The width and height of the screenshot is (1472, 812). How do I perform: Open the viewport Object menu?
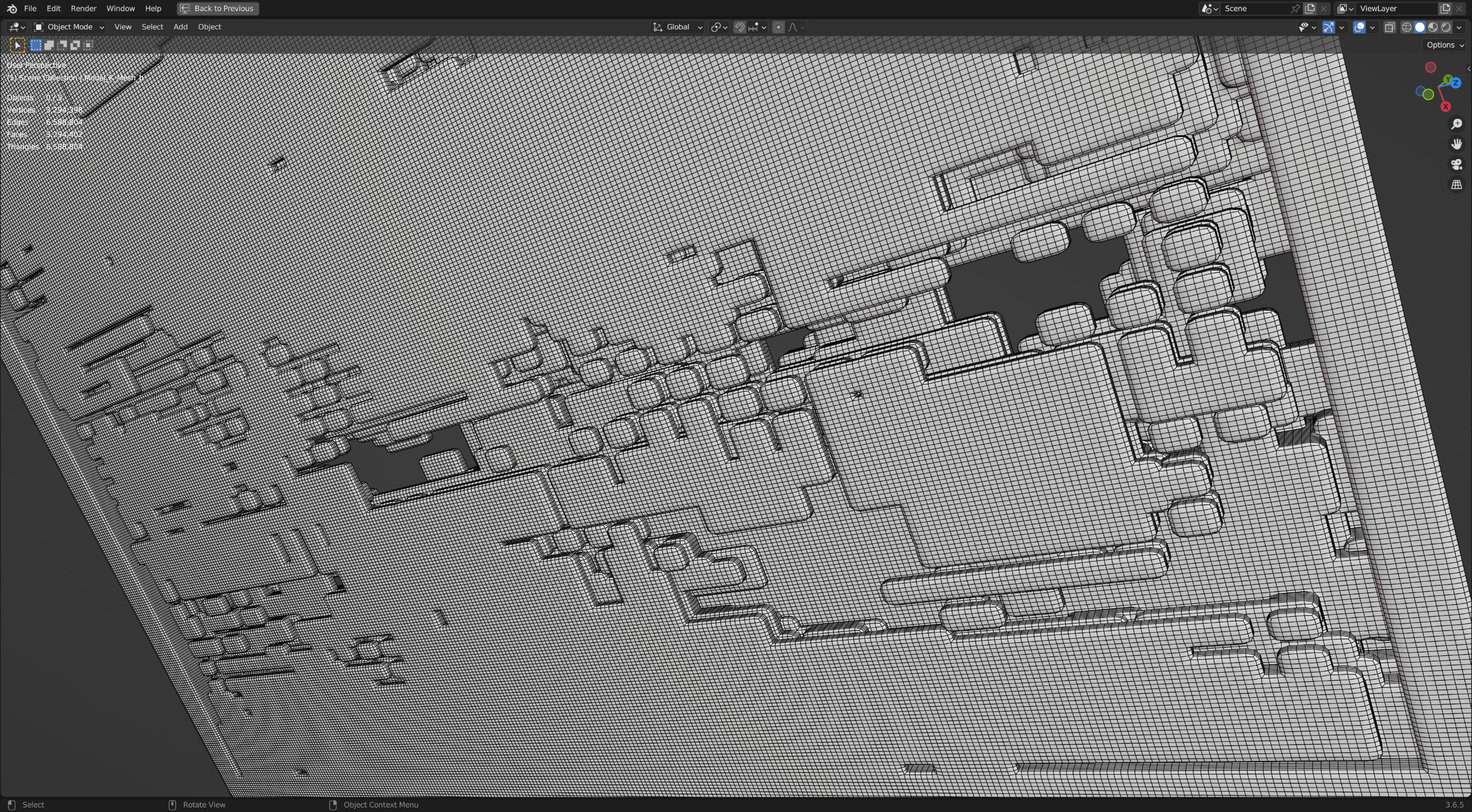209,27
